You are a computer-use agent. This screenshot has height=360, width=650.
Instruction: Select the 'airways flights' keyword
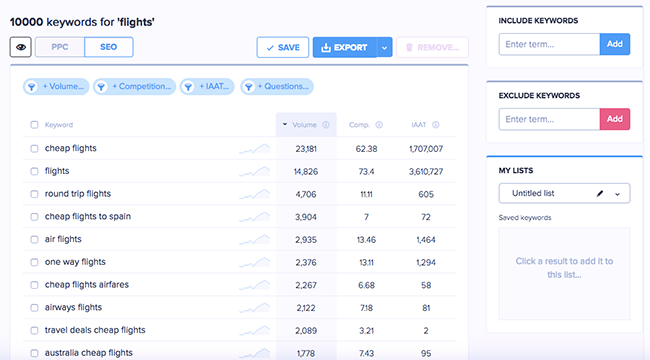[73, 307]
